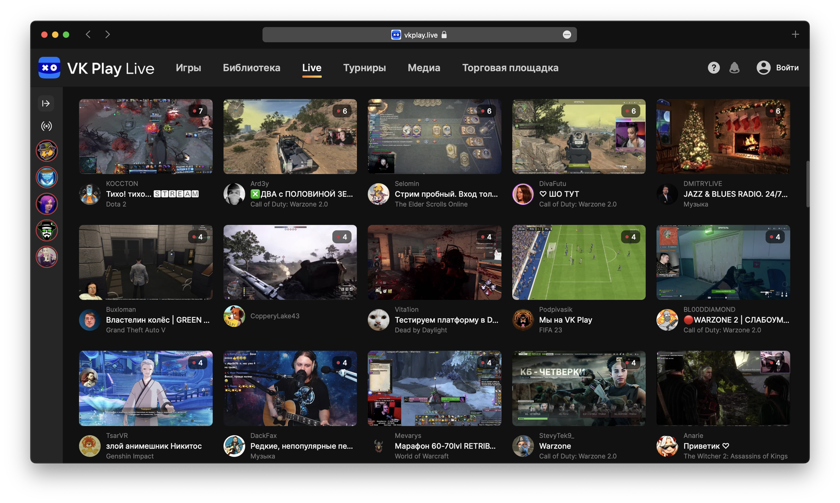Viewport: 840px width, 503px height.
Task: Open the Библиотека menu item
Action: pyautogui.click(x=252, y=67)
